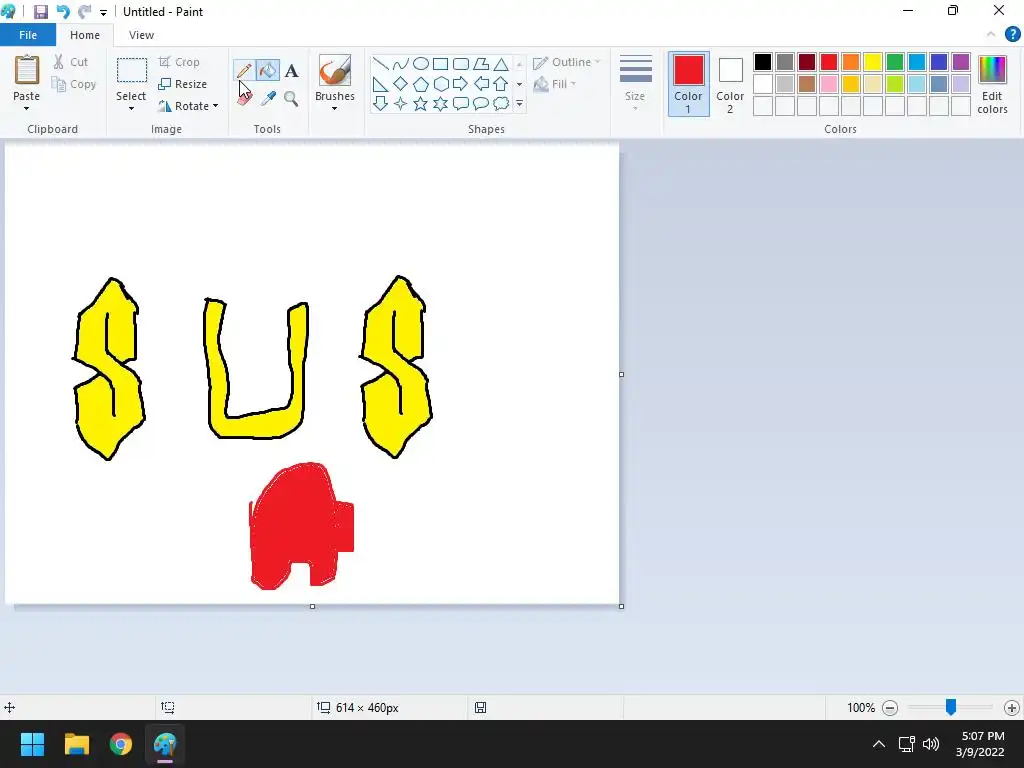Viewport: 1024px width, 768px height.
Task: Select the Text tool
Action: click(x=291, y=71)
